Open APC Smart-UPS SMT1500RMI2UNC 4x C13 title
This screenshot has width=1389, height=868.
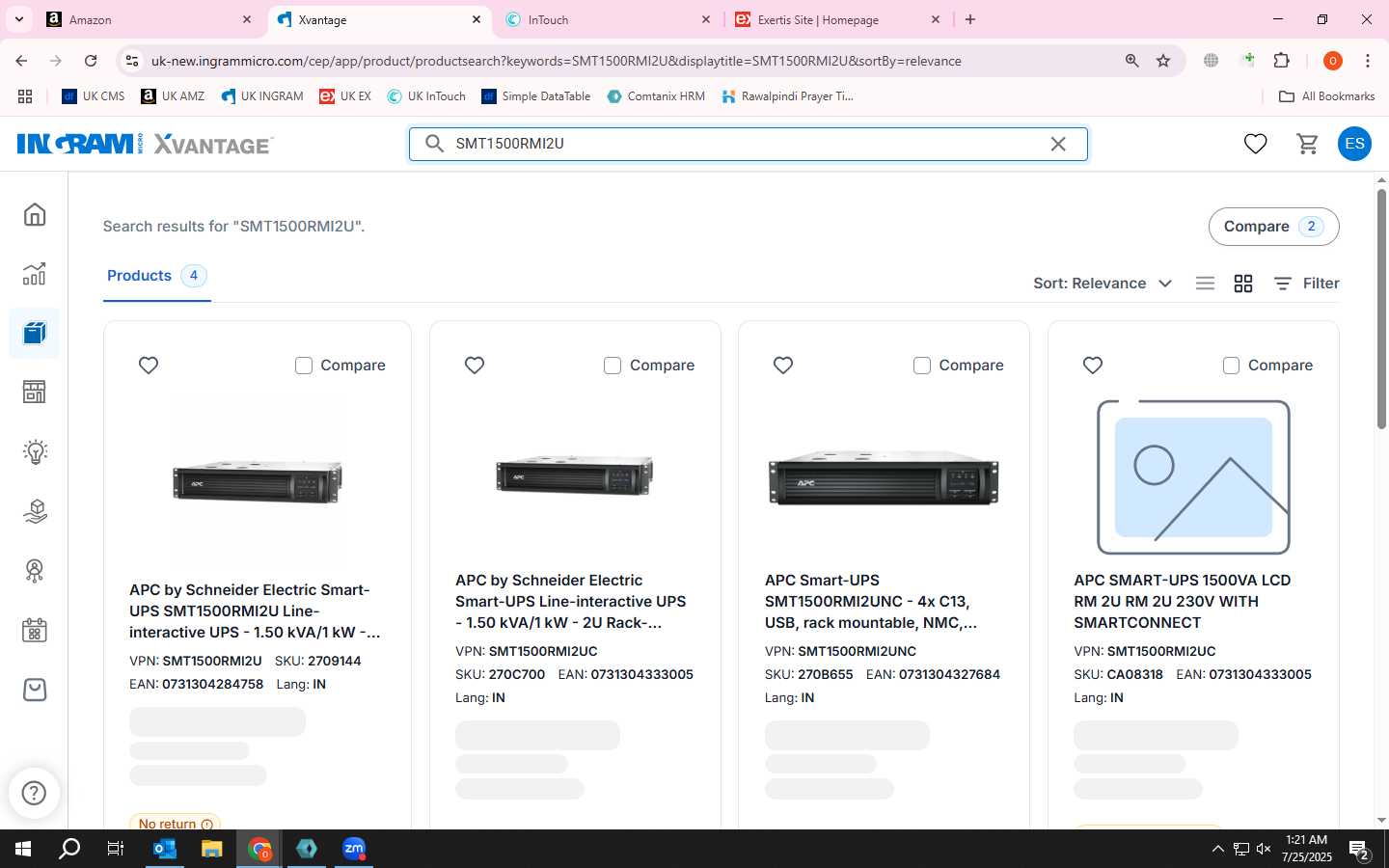tap(871, 602)
